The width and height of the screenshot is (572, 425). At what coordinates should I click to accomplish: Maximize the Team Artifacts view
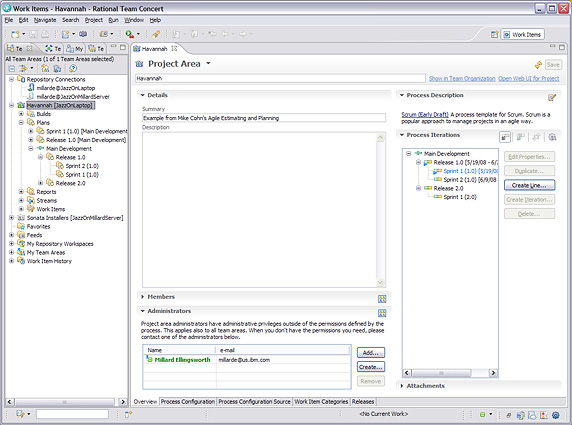[123, 47]
